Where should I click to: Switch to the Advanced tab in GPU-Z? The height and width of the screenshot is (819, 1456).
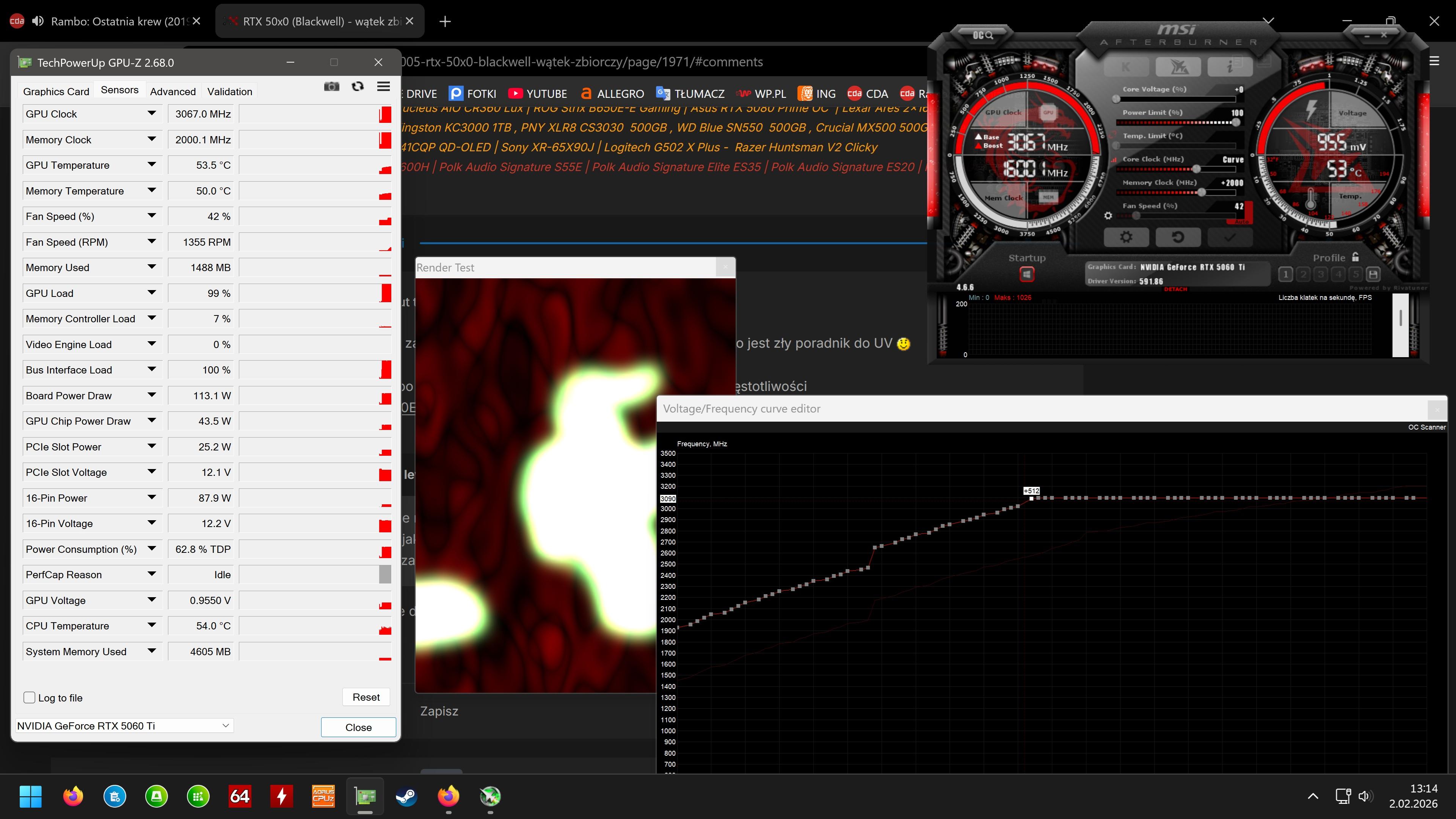pos(173,91)
